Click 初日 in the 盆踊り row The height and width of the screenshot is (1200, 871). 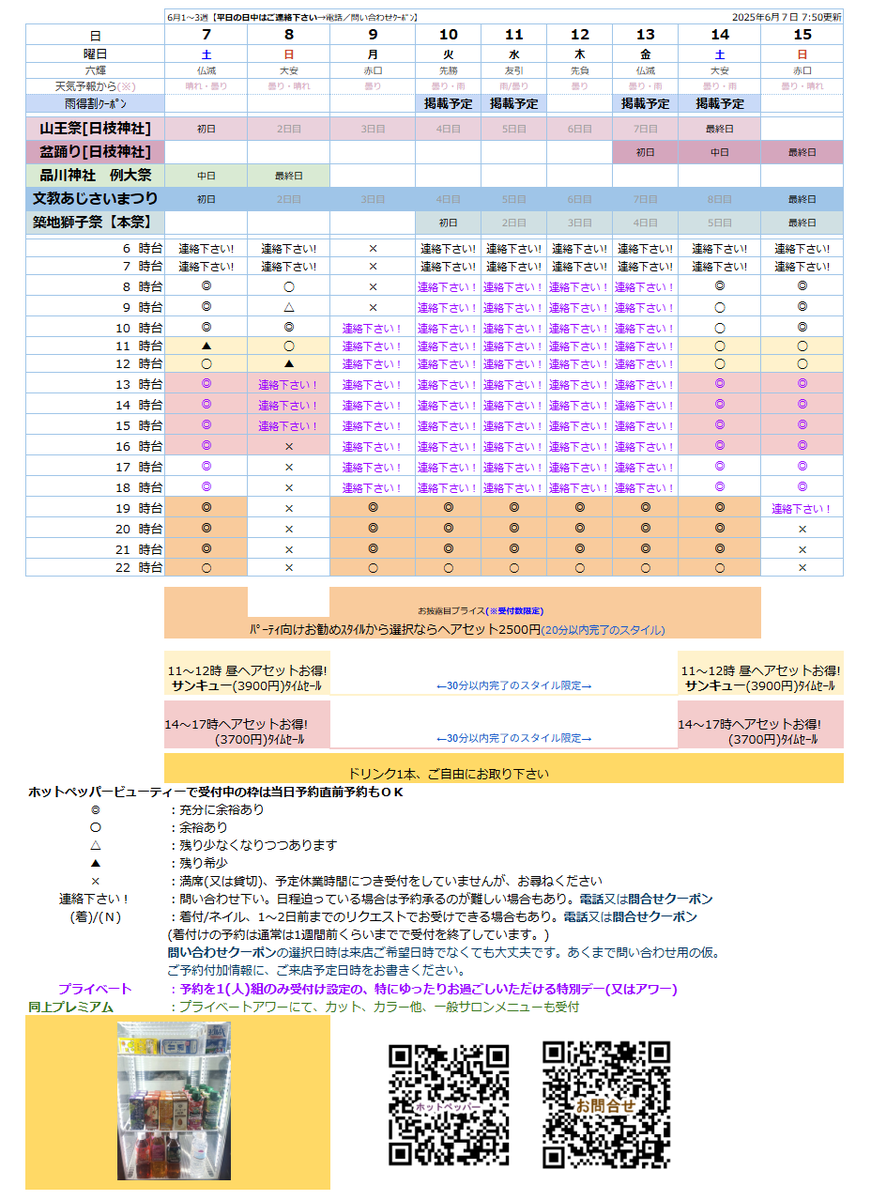[645, 152]
